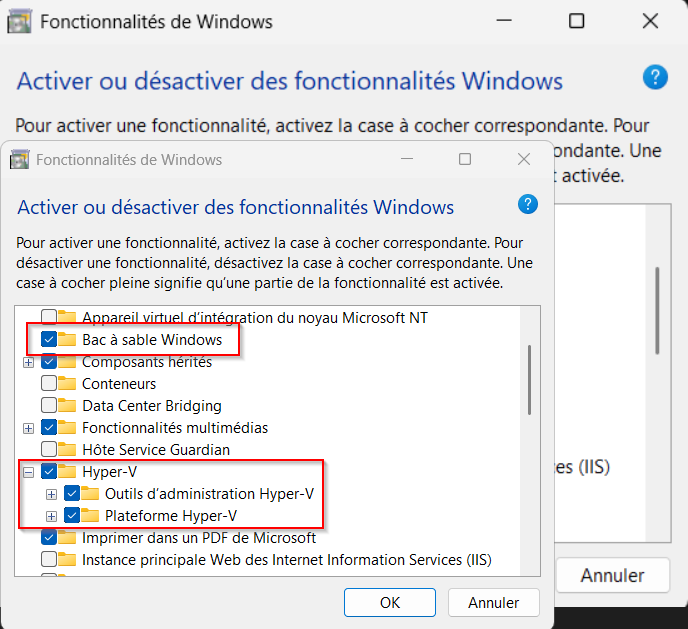This screenshot has width=688, height=629.
Task: Enable the Conteneurs checkbox
Action: (x=49, y=383)
